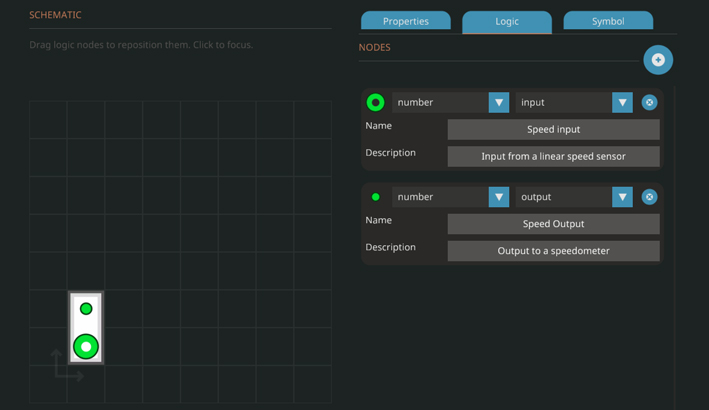Click the linear speed sensor description field

click(x=553, y=156)
